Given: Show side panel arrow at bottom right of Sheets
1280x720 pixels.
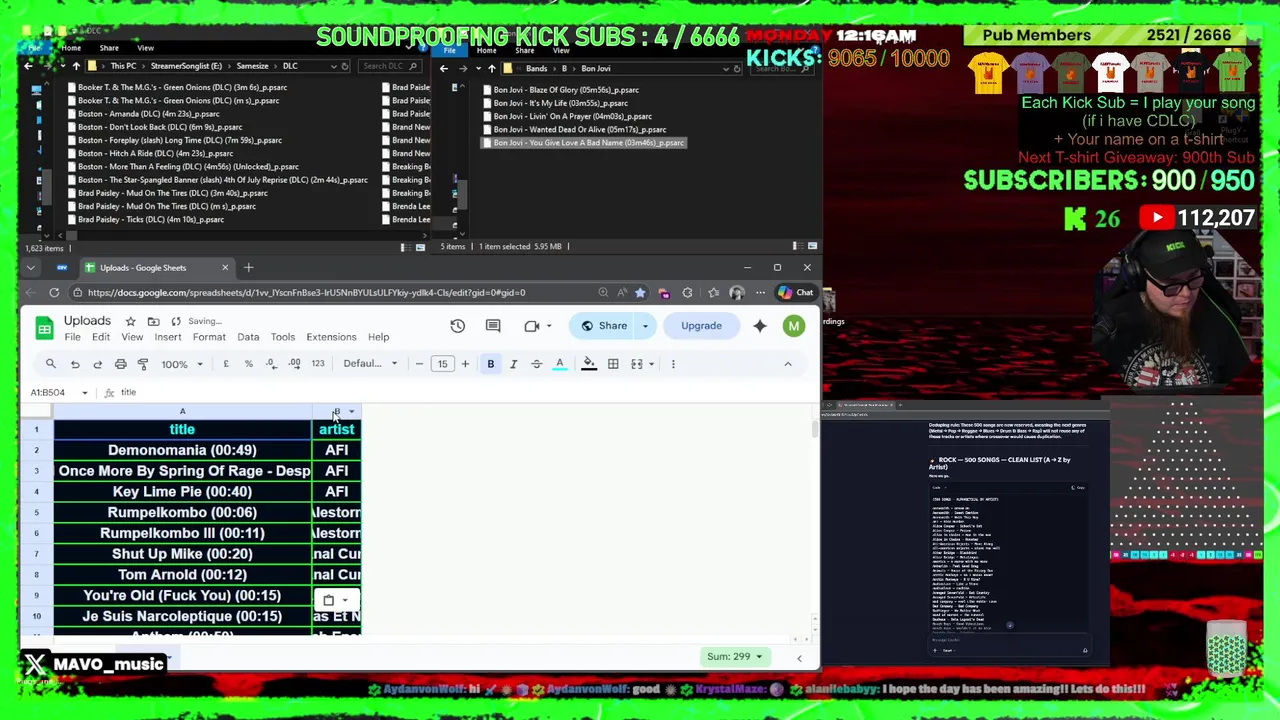Looking at the screenshot, I should click(799, 658).
